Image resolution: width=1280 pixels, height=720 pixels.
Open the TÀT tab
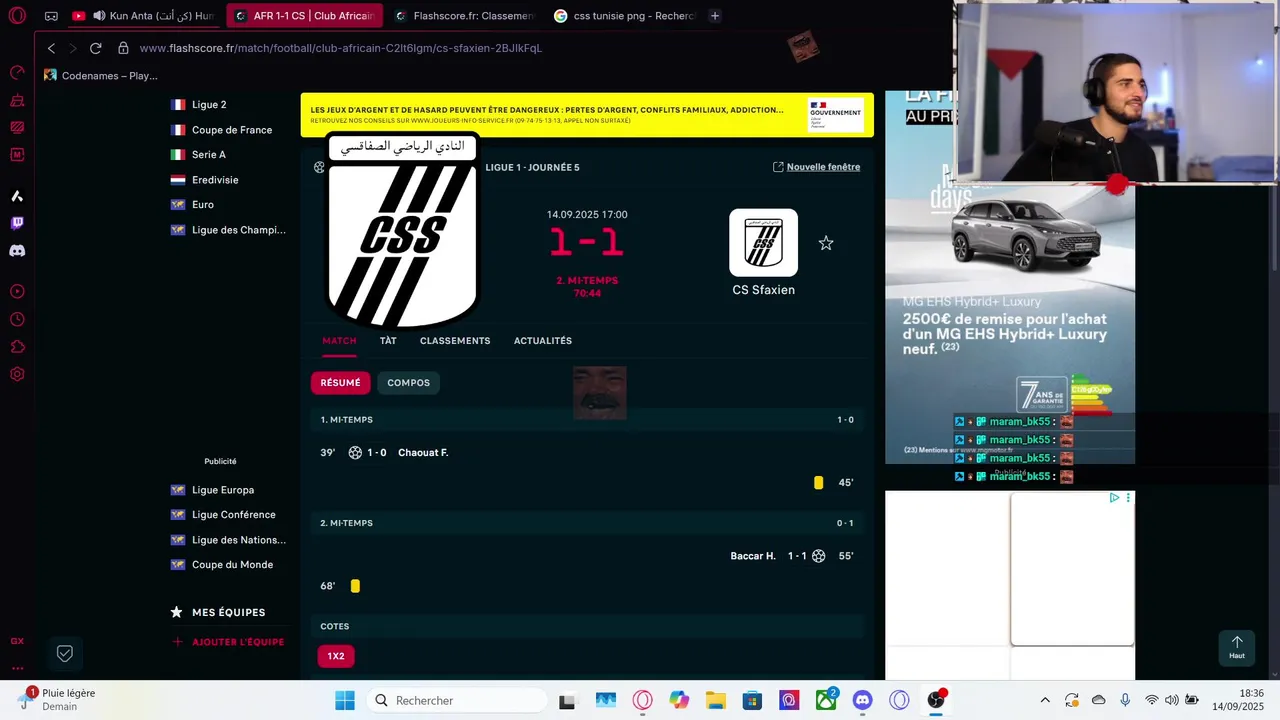coord(388,341)
